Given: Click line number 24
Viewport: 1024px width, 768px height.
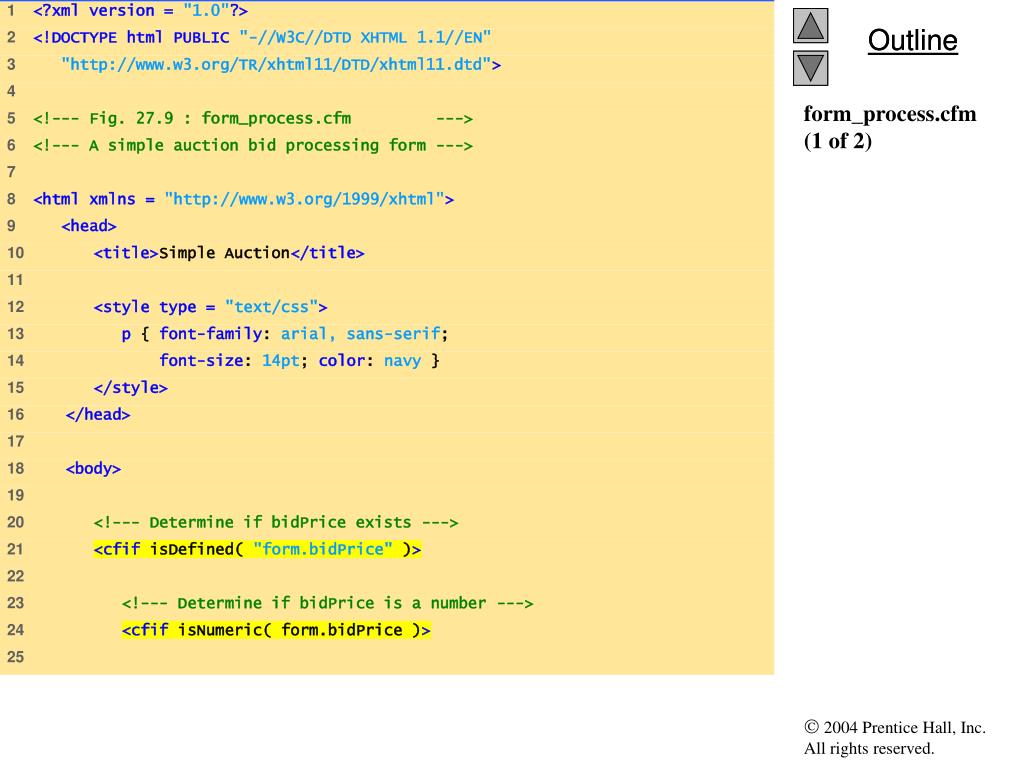Looking at the screenshot, I should tap(16, 630).
